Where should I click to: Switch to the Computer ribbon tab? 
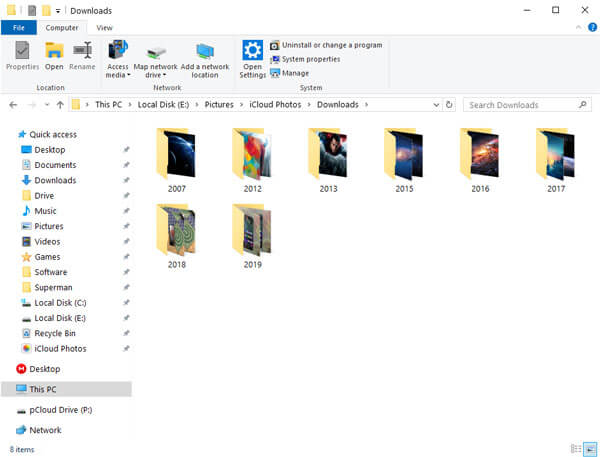click(x=62, y=28)
